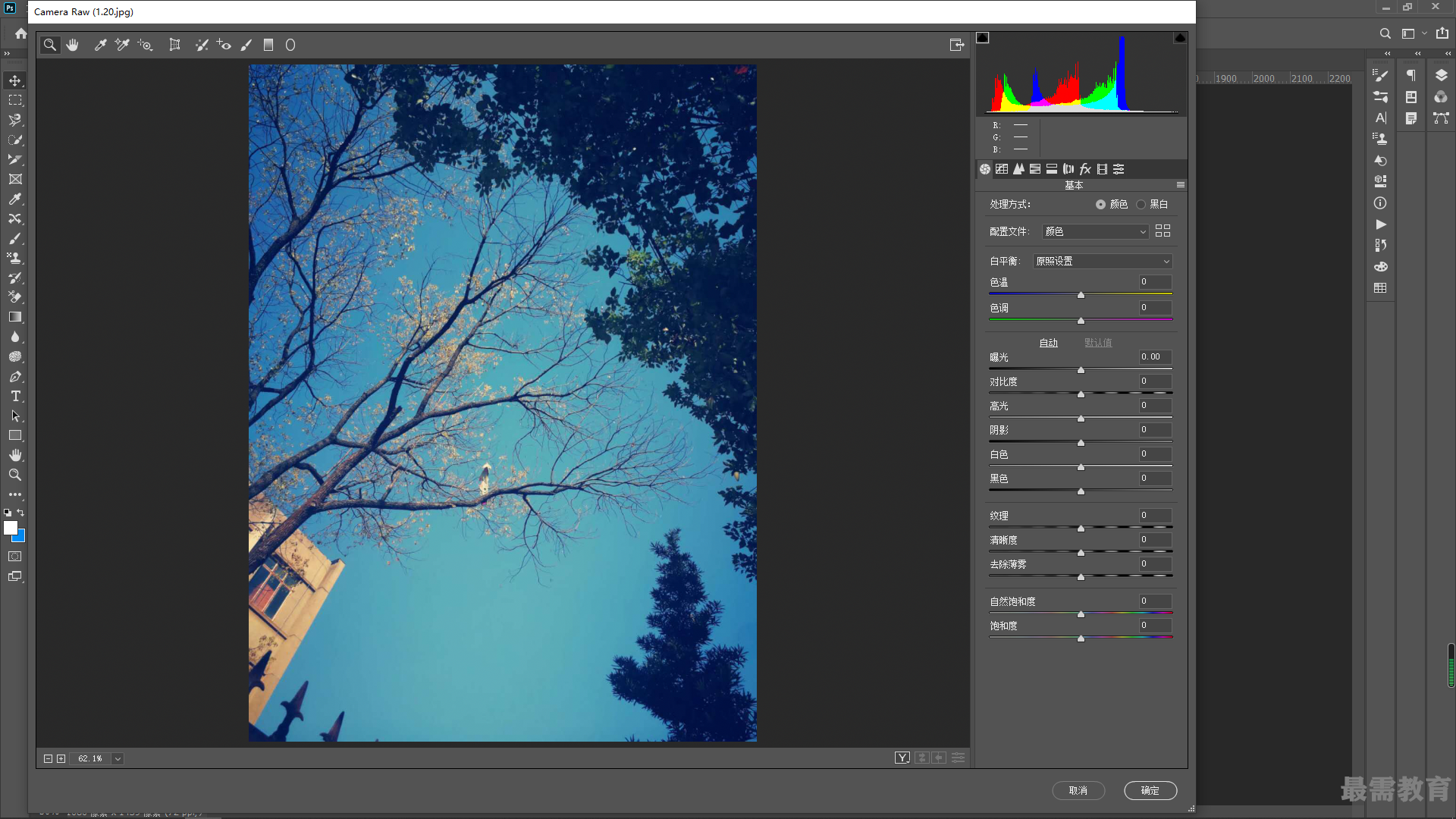Expand the Photoshop toolbar double arrow
The image size is (1456, 819).
click(7, 54)
